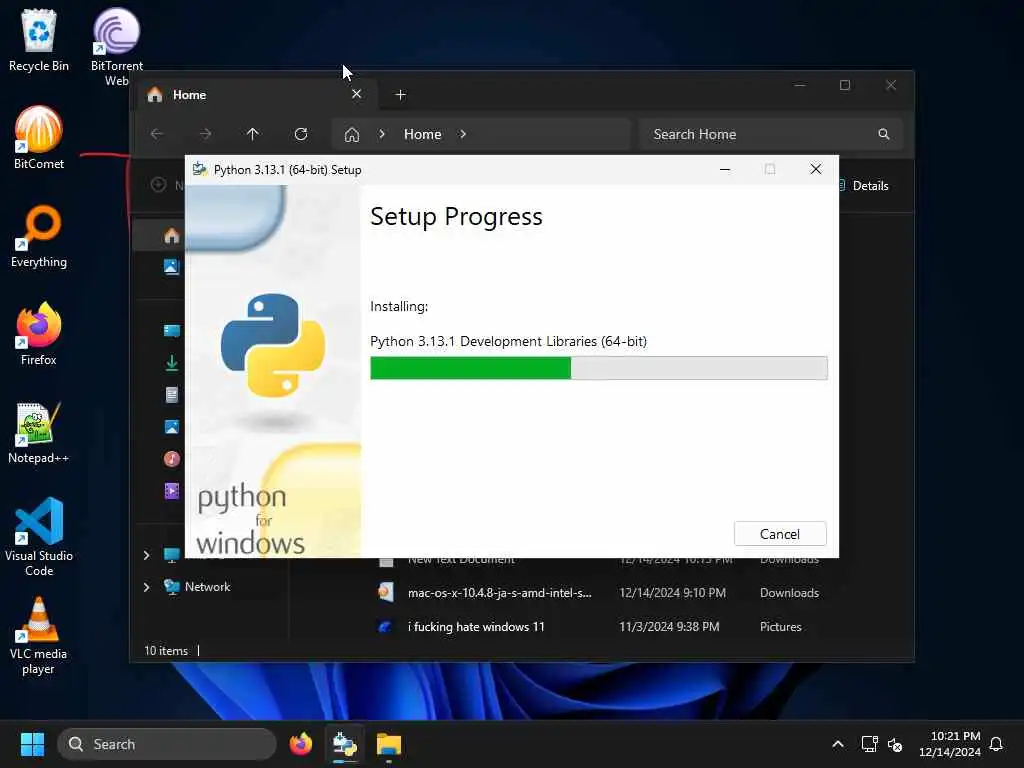This screenshot has height=768, width=1024.
Task: Select the Videos quick access icon in the sidebar
Action: 172,490
